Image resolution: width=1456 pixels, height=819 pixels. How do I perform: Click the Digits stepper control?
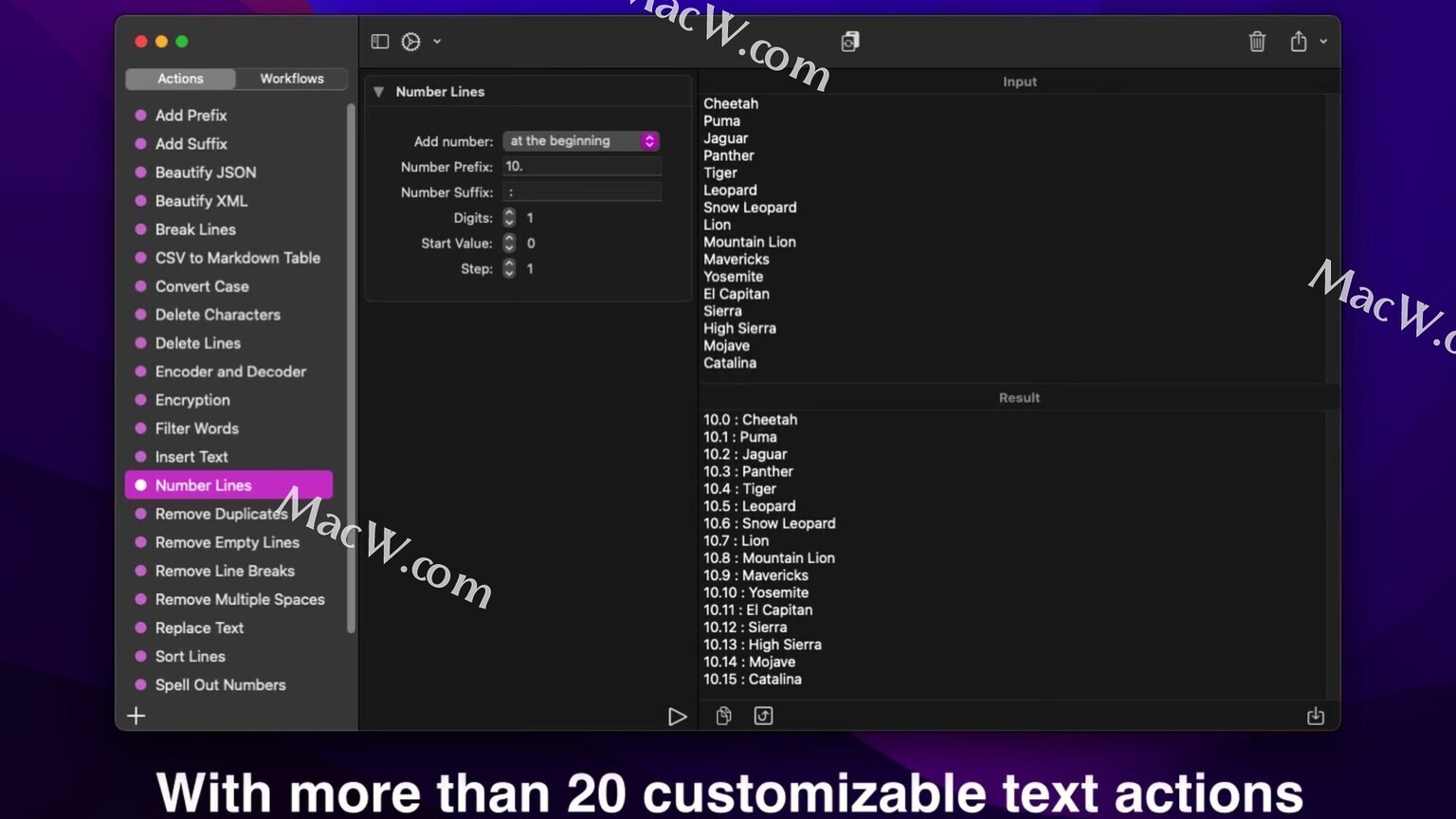509,218
